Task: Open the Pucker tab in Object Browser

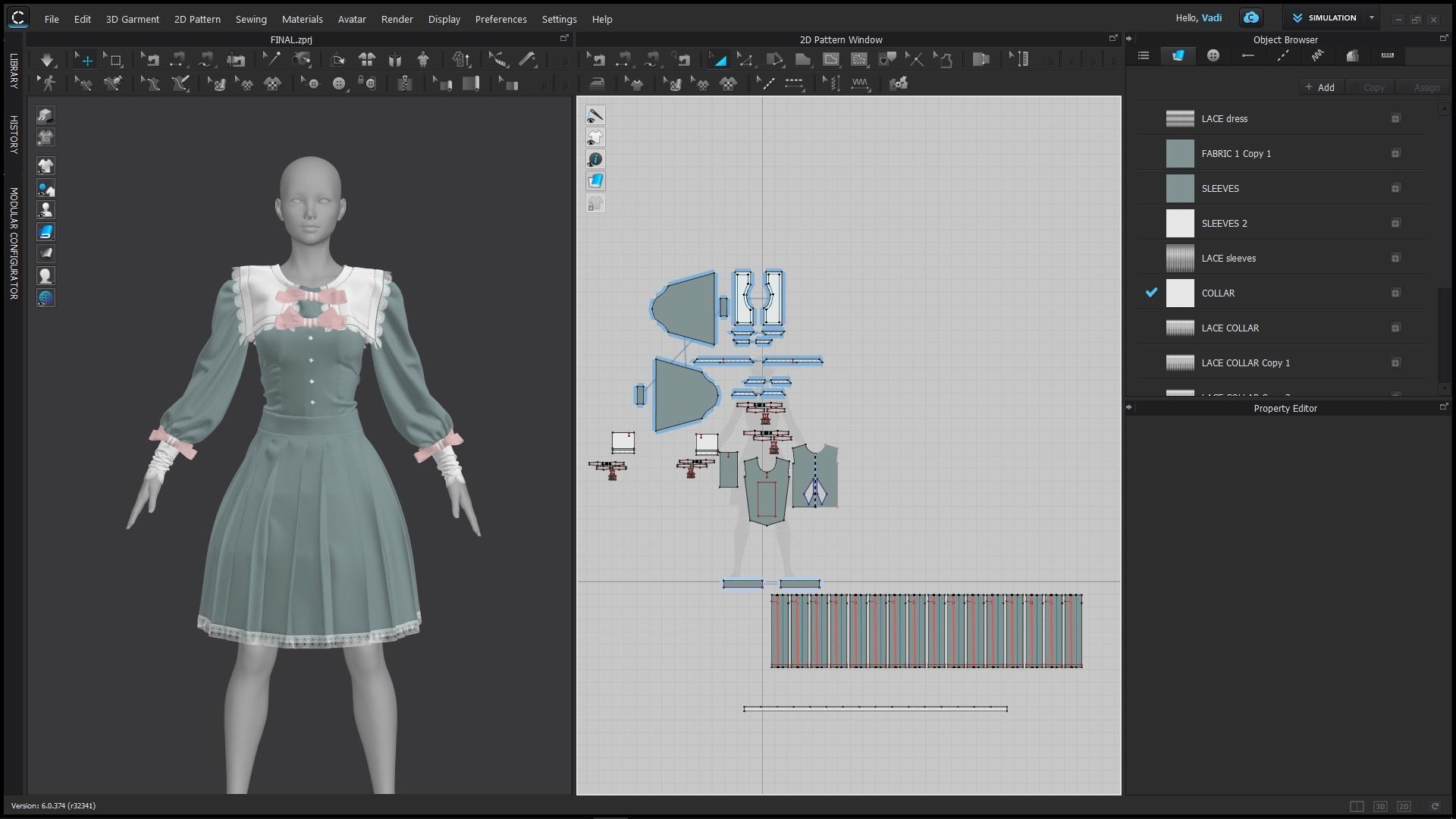Action: [1317, 55]
